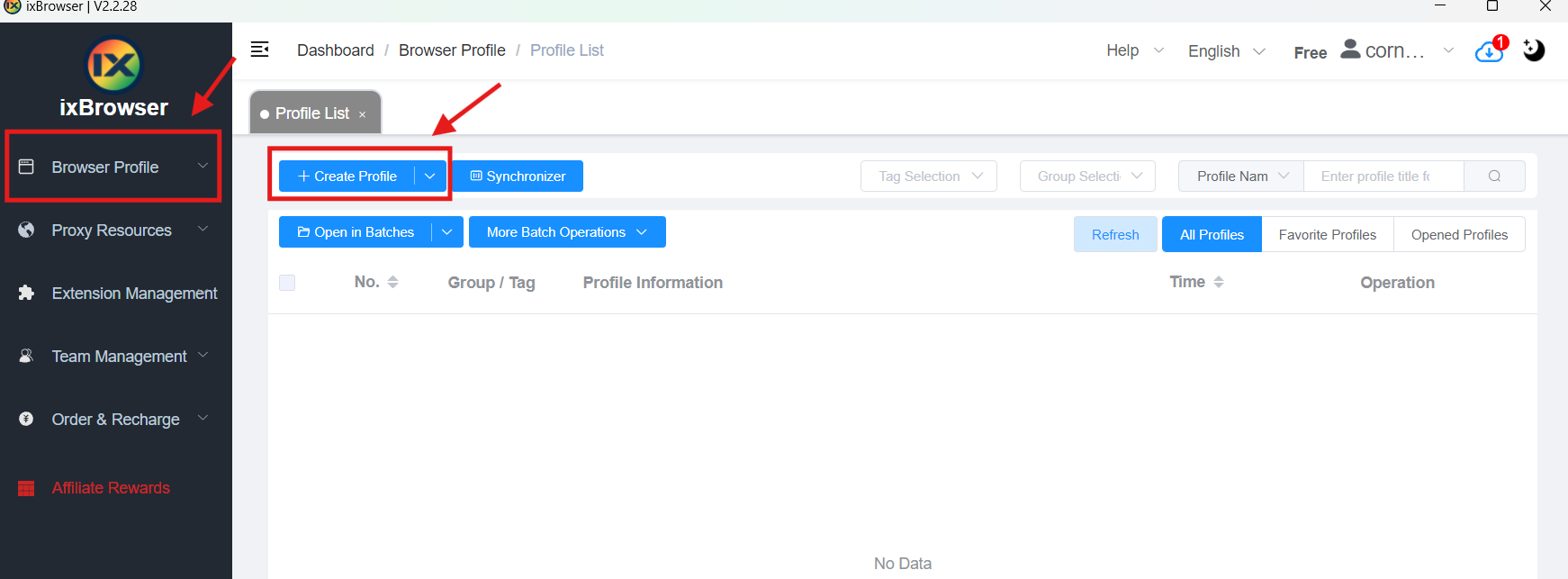Expand the Create Profile dropdown arrow
Screen dimensions: 1568x579
pyautogui.click(x=430, y=176)
